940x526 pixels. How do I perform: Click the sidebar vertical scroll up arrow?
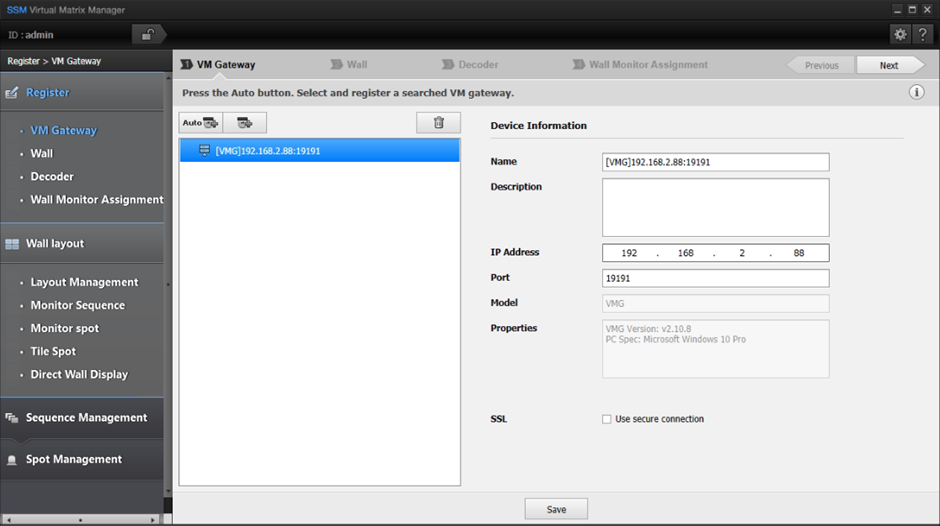(x=168, y=78)
